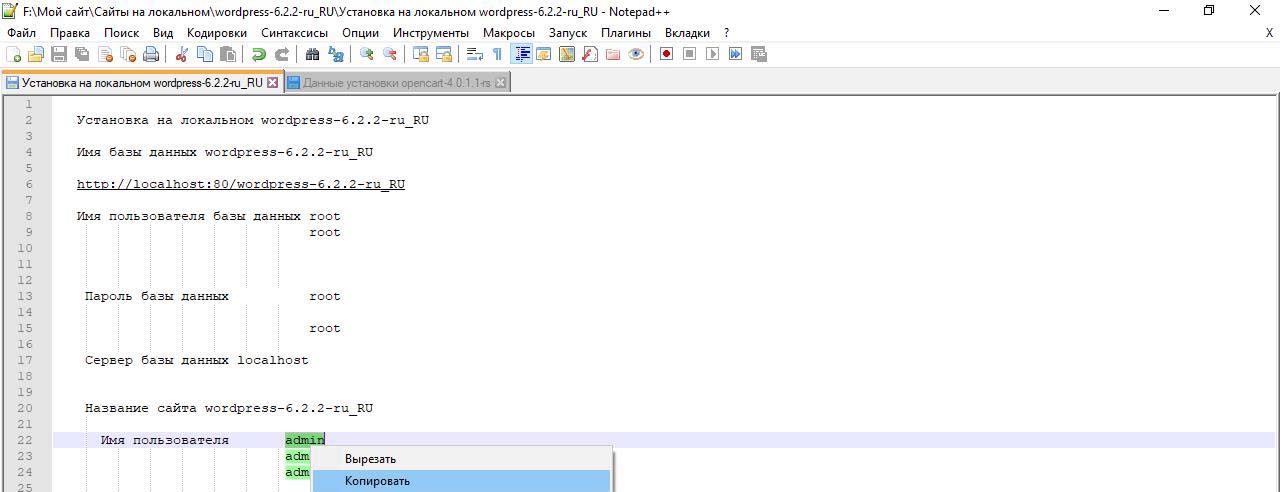Save the document with the floppy icon
The height and width of the screenshot is (492, 1280).
point(59,55)
